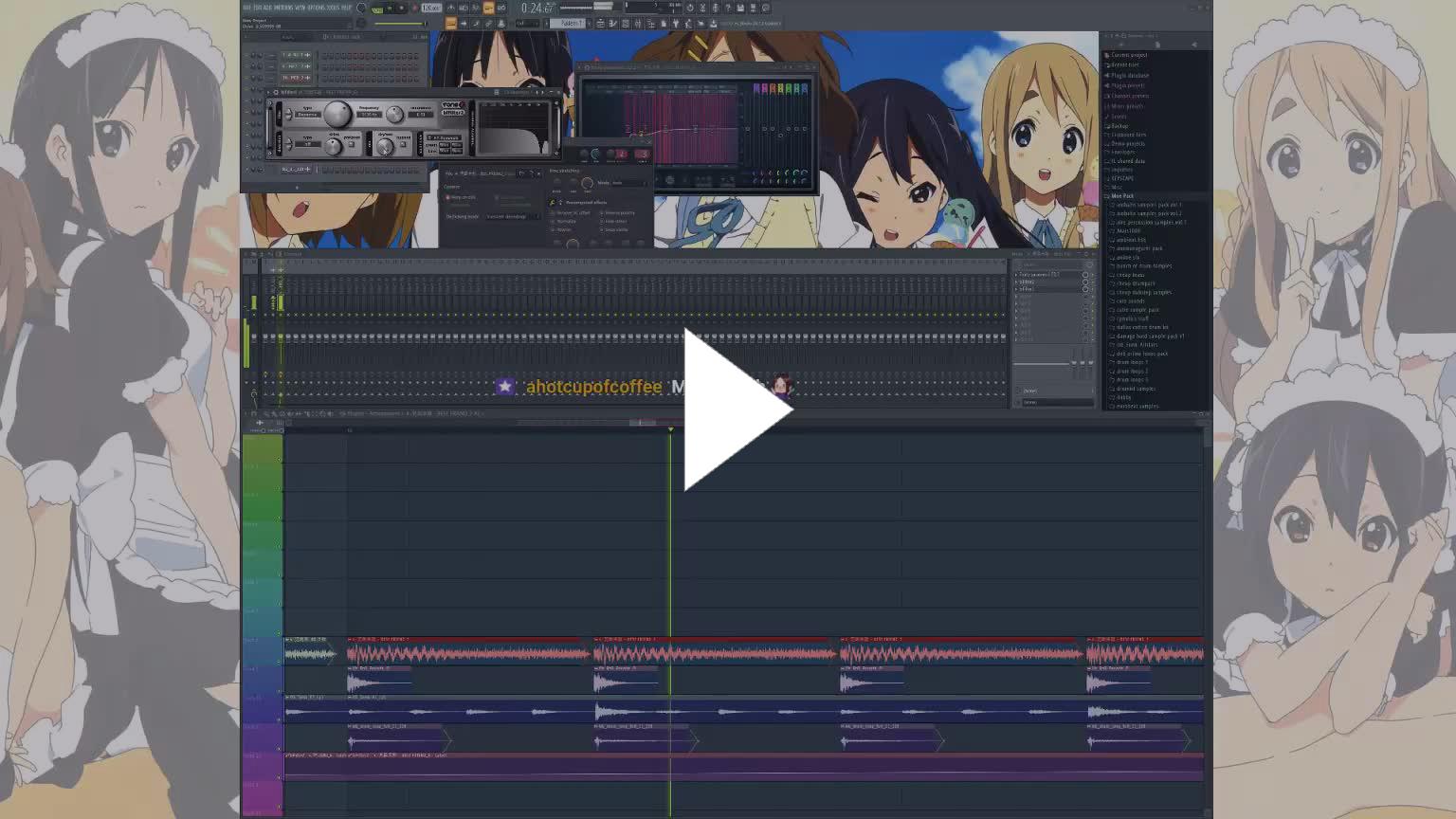Expand the Plugin database folder in browser

1129,76
